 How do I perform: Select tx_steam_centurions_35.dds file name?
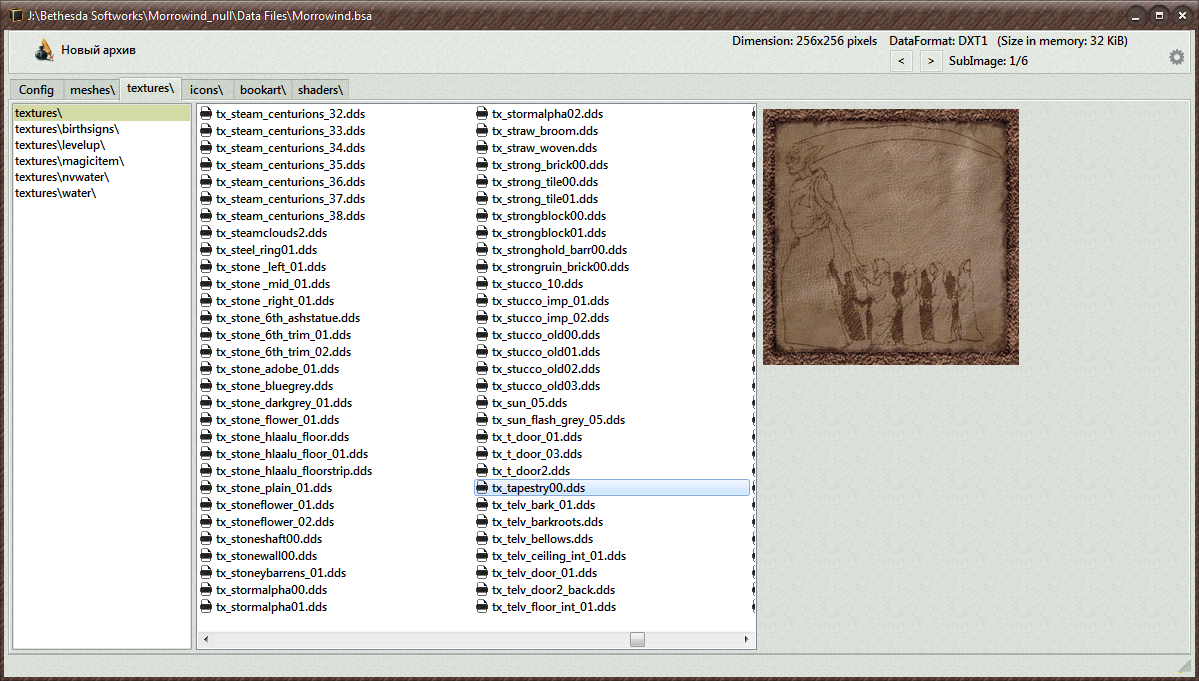(291, 165)
